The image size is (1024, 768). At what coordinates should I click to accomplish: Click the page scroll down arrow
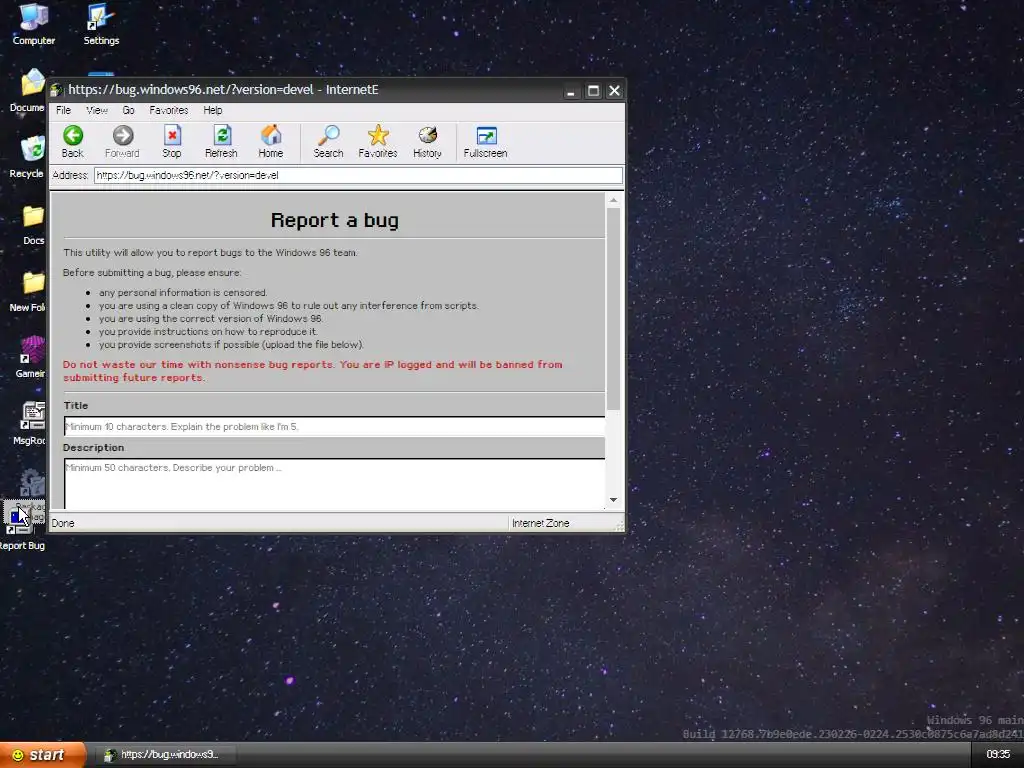613,500
